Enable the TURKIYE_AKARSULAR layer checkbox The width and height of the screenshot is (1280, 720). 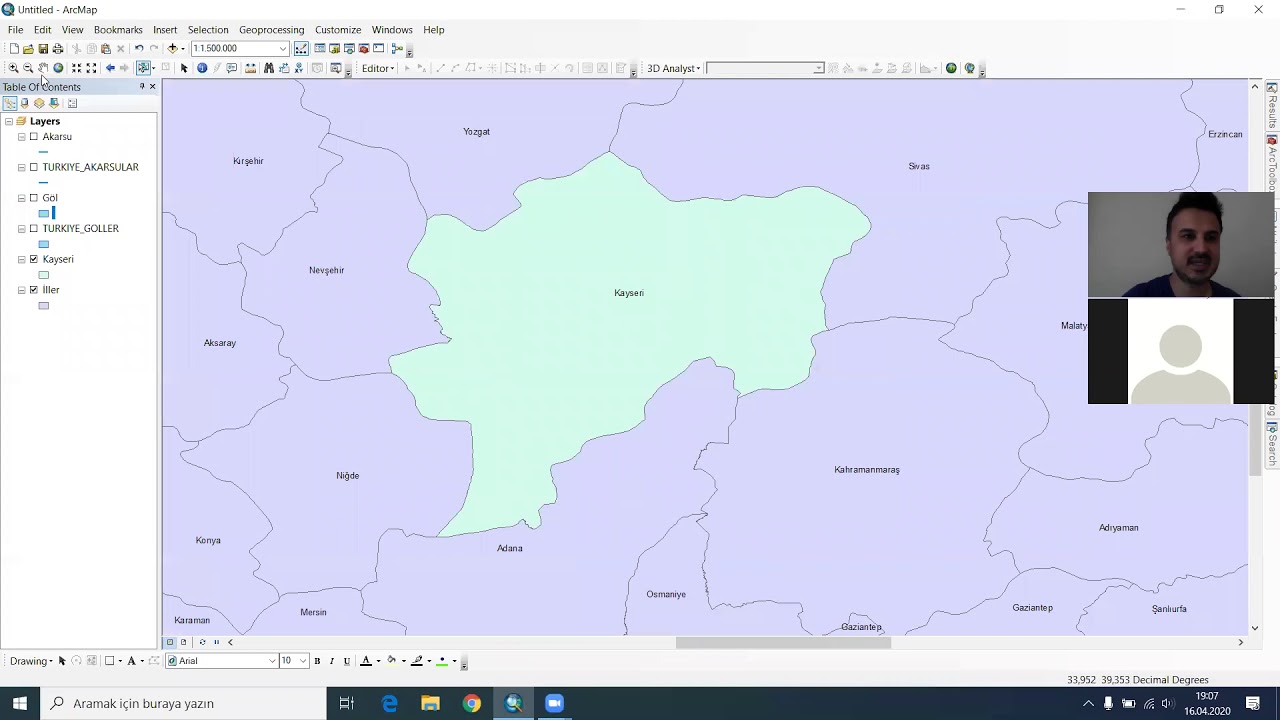coord(34,167)
